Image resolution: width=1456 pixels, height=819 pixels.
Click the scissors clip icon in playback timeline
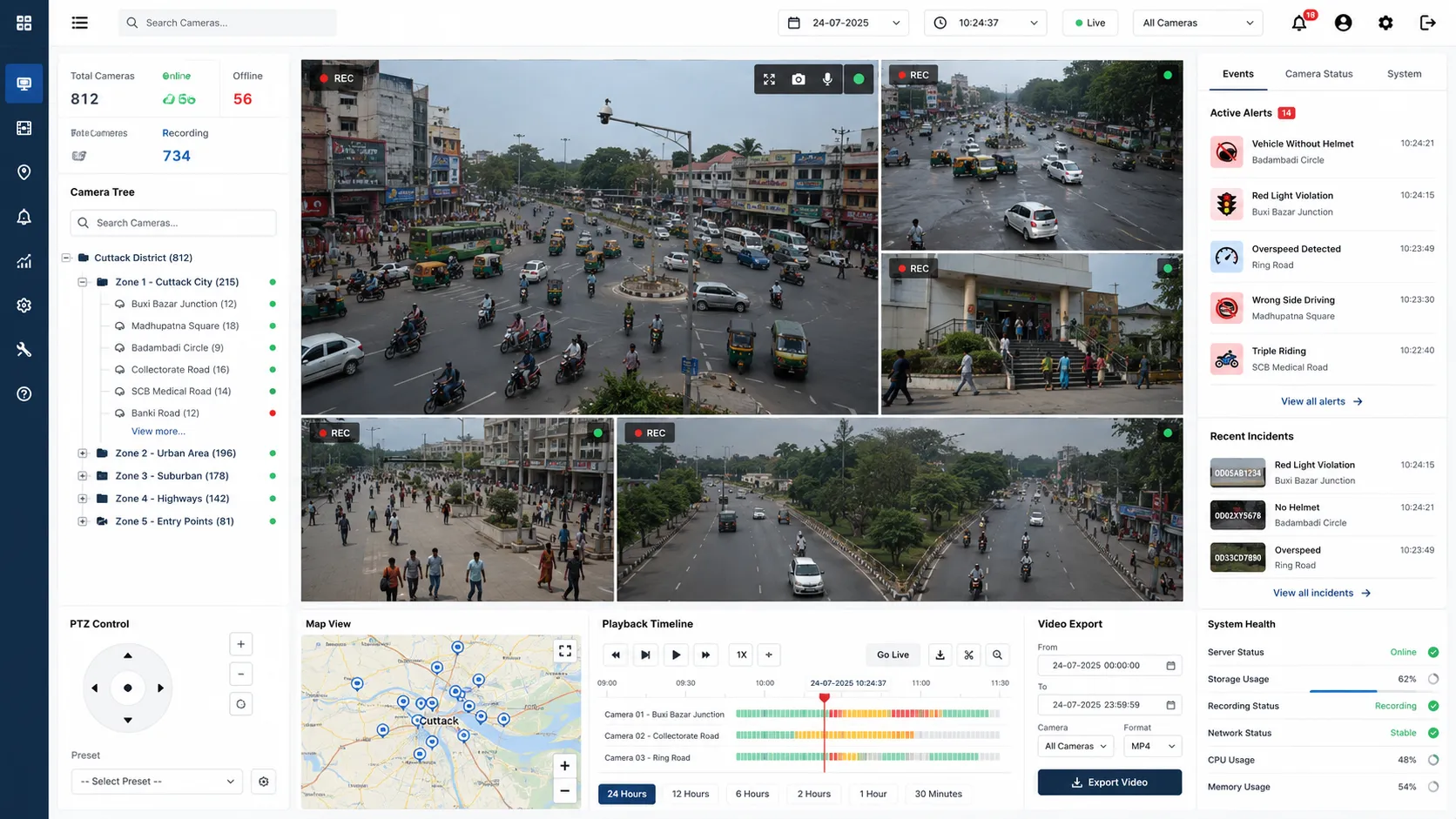968,655
